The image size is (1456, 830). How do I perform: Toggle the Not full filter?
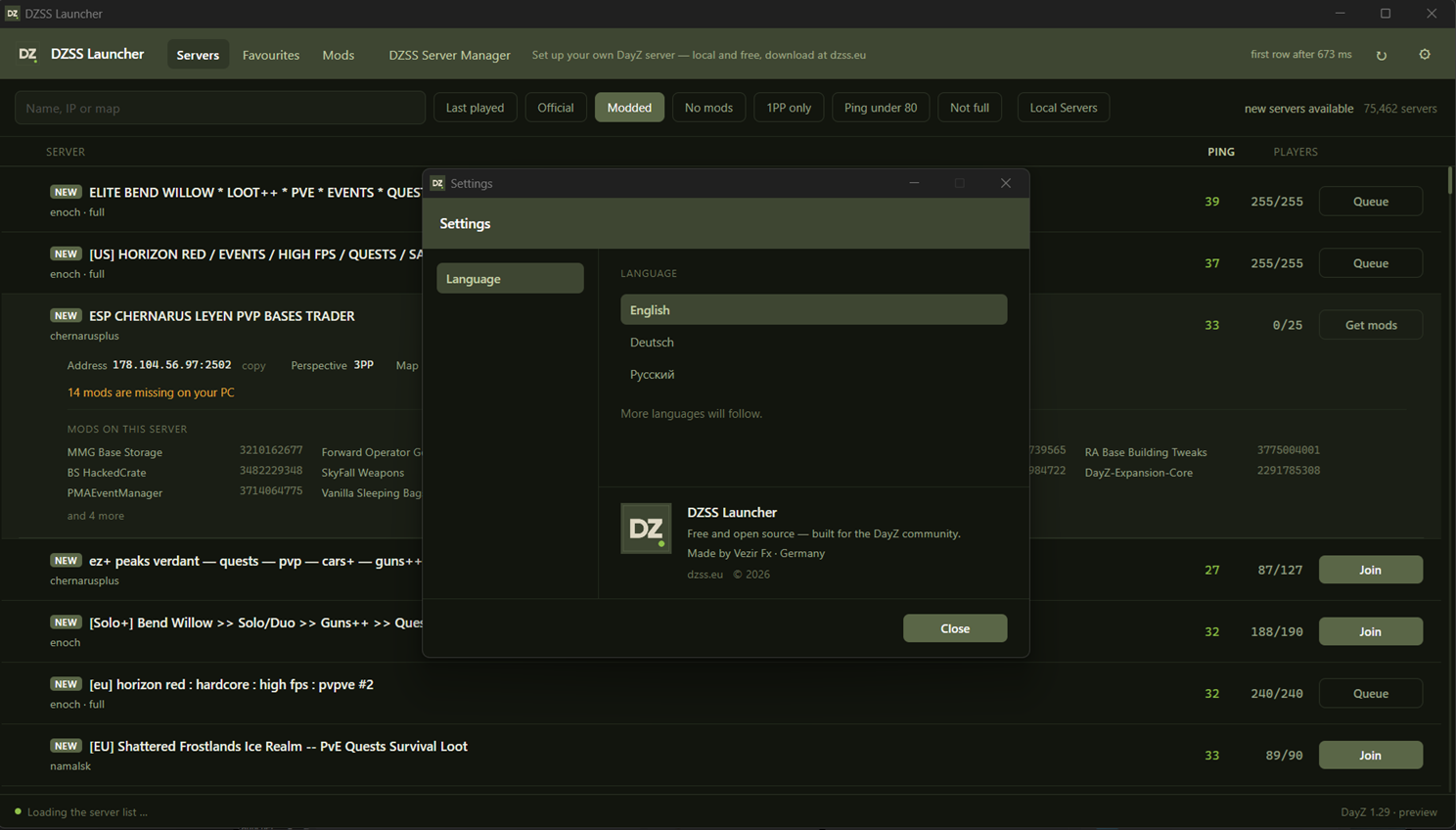click(x=970, y=108)
